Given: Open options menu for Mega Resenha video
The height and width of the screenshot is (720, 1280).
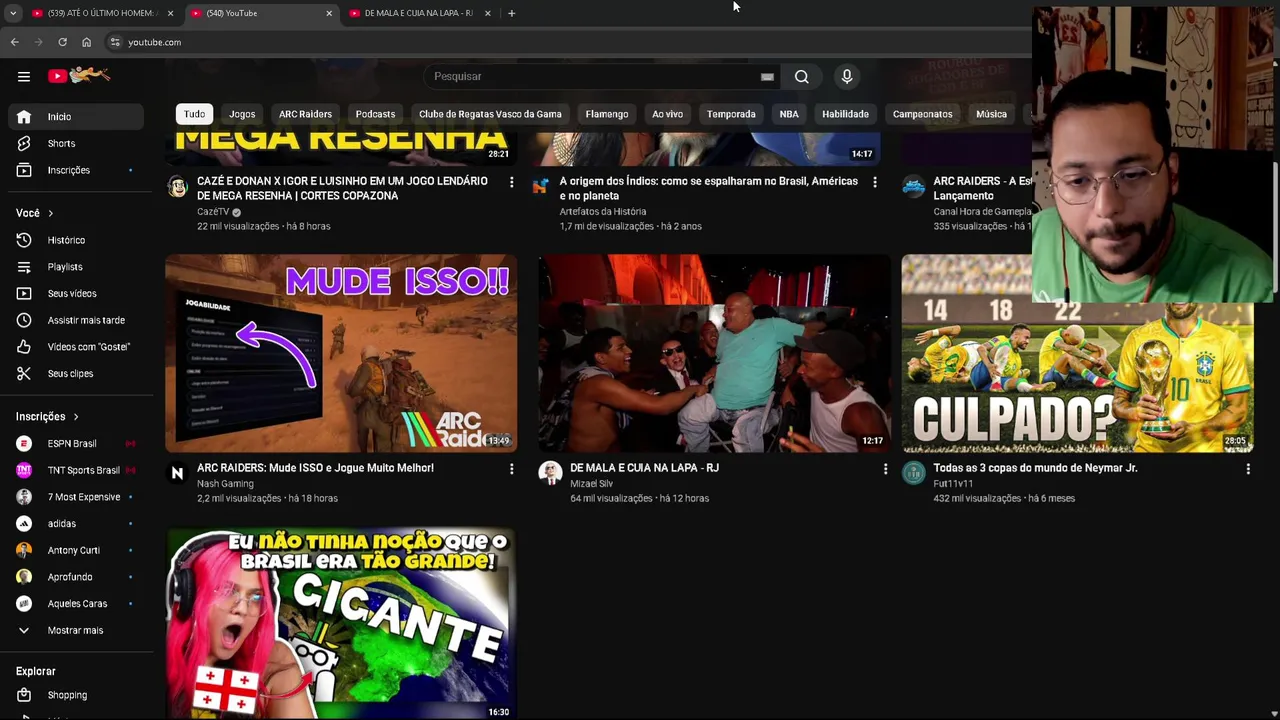Looking at the screenshot, I should [511, 182].
